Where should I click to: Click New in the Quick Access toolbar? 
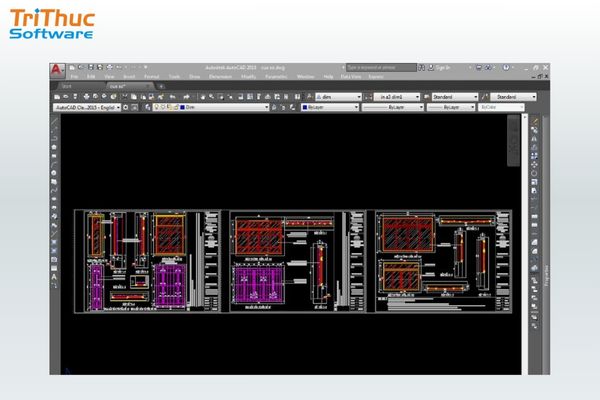[x=72, y=67]
